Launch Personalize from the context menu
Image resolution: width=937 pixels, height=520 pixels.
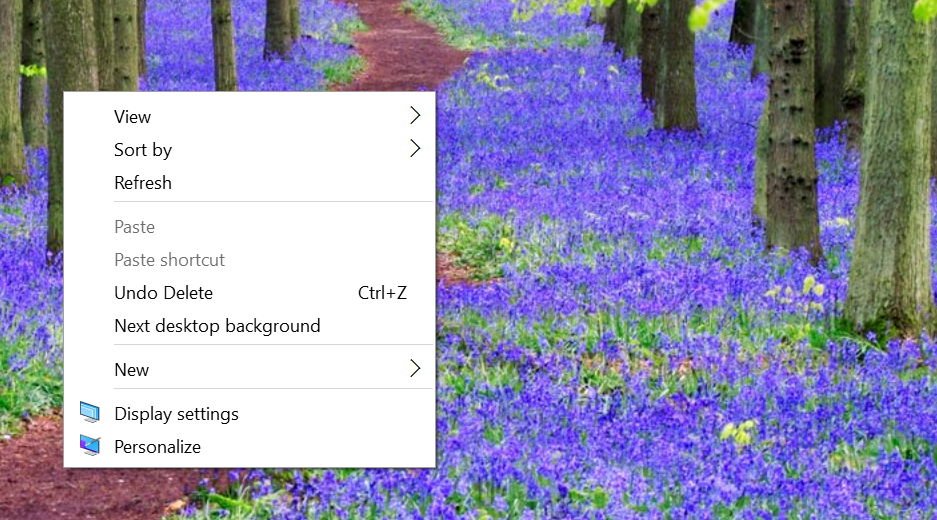(157, 447)
